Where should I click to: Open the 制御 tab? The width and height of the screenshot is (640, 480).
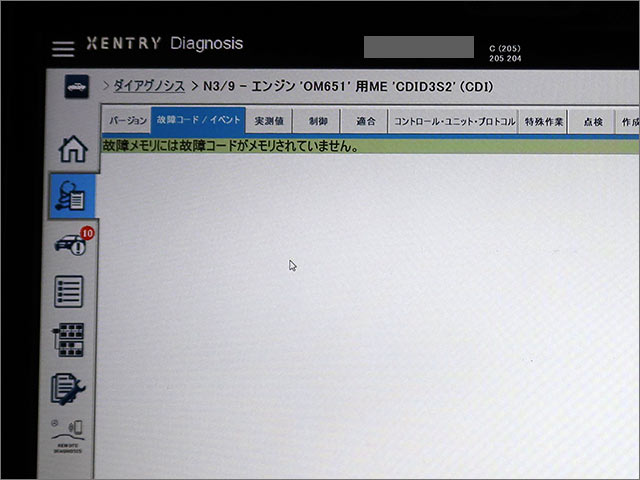(x=317, y=121)
